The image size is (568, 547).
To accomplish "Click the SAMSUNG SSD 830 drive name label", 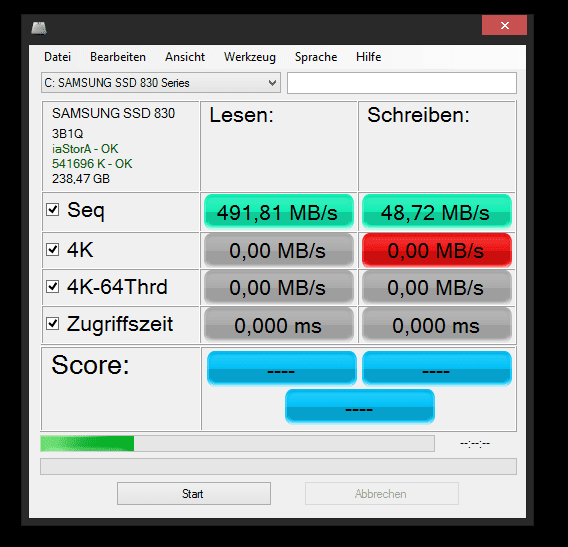I will [x=113, y=113].
